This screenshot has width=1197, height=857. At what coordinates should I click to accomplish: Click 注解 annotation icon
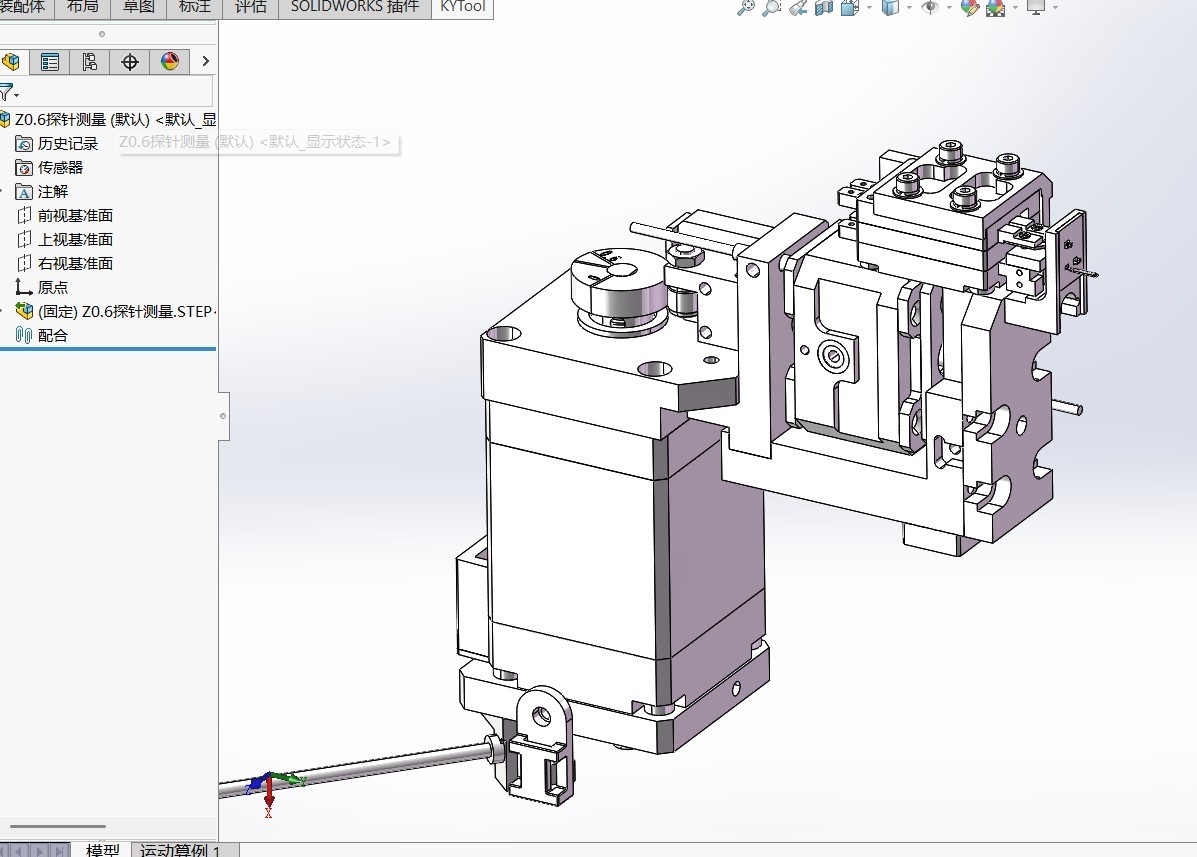click(24, 192)
